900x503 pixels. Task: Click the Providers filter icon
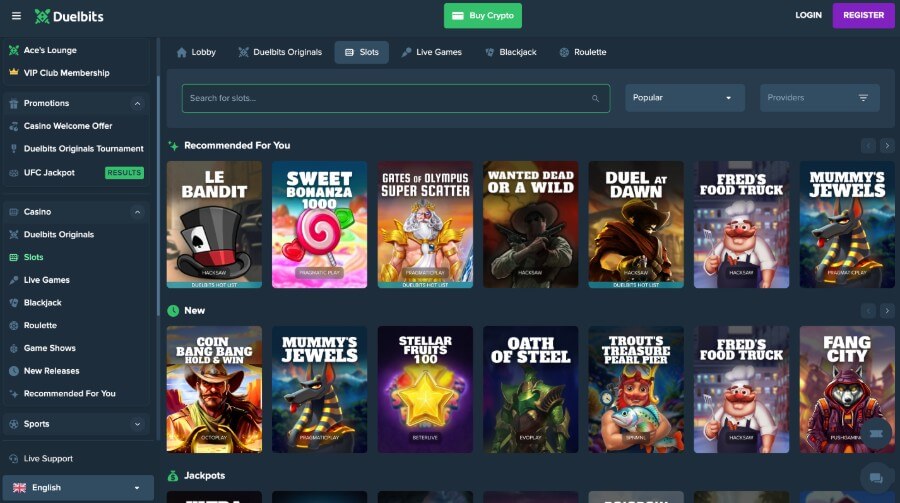[863, 98]
